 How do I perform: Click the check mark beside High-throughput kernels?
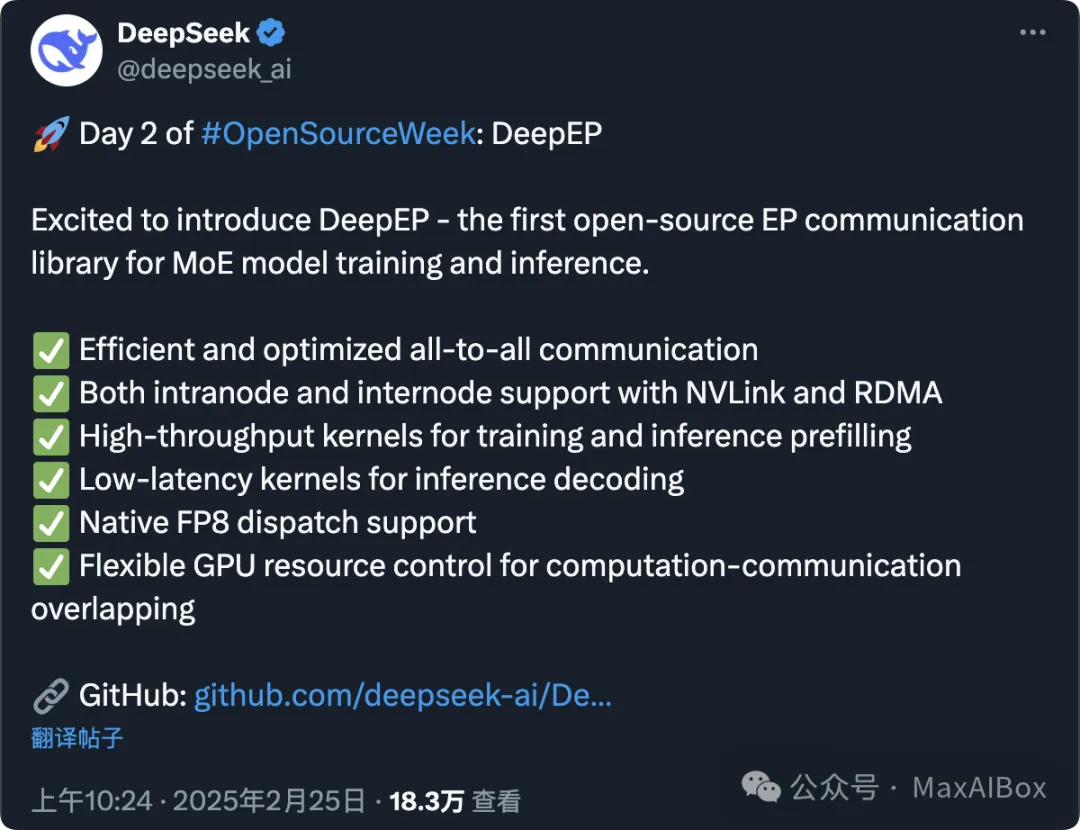click(50, 436)
